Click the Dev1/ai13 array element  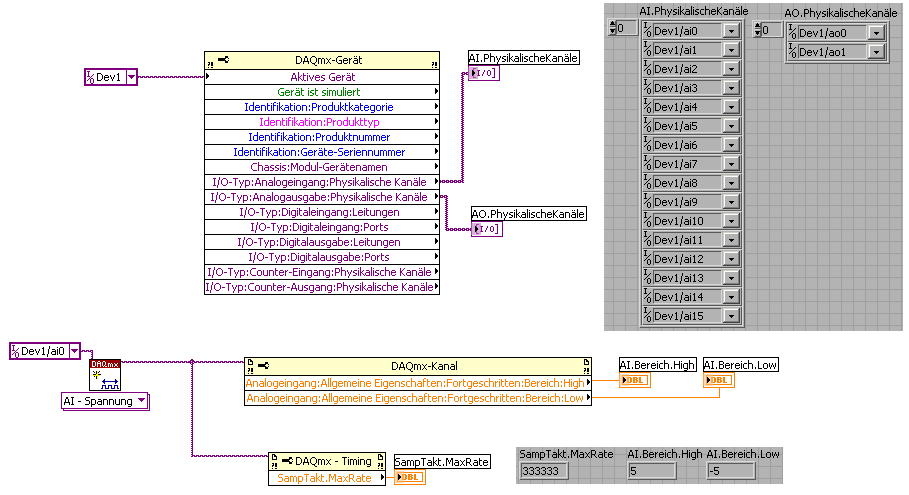click(691, 278)
